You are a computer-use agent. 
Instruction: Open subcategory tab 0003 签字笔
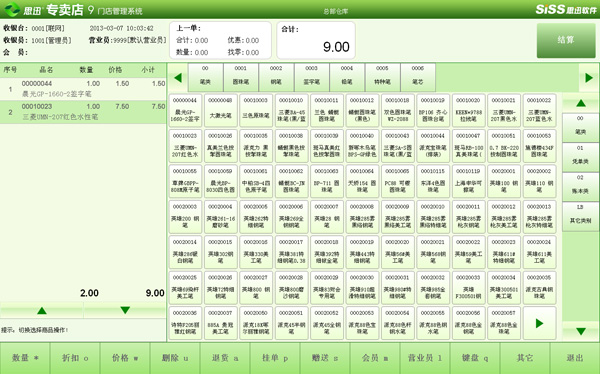pos(311,78)
